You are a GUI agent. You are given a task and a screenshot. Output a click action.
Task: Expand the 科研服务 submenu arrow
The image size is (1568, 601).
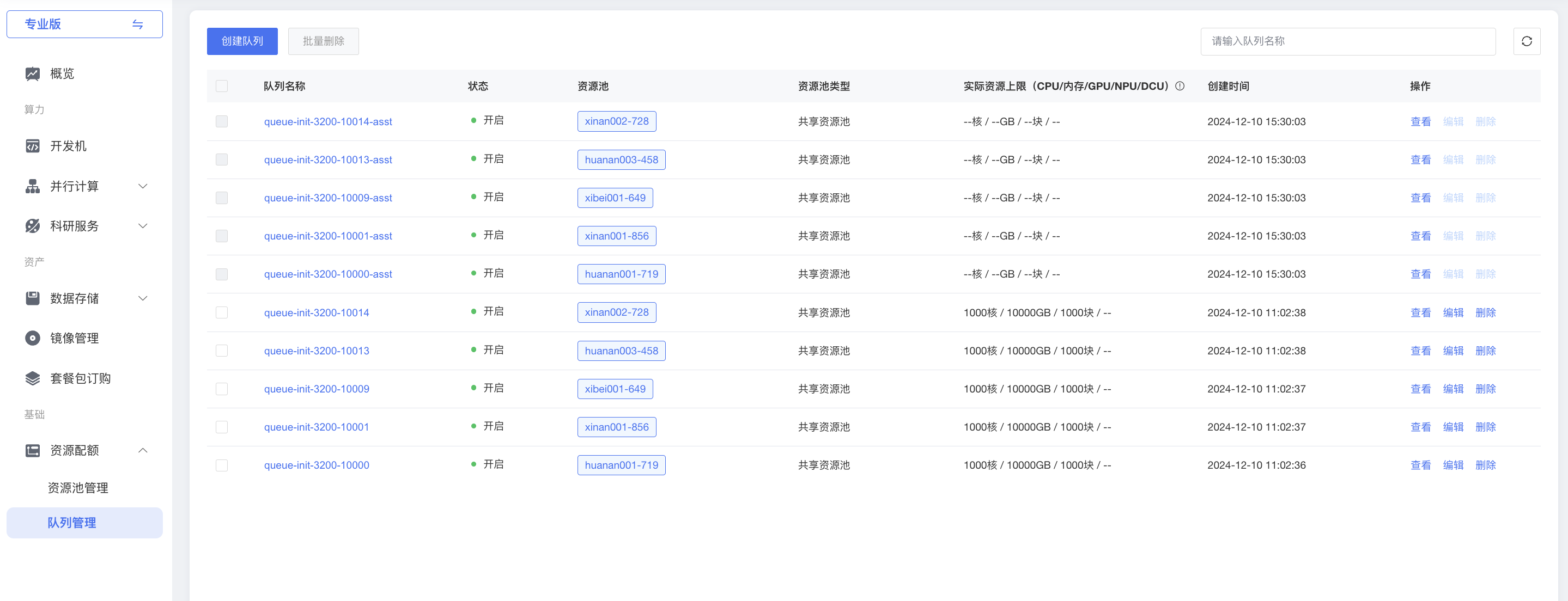click(x=143, y=226)
